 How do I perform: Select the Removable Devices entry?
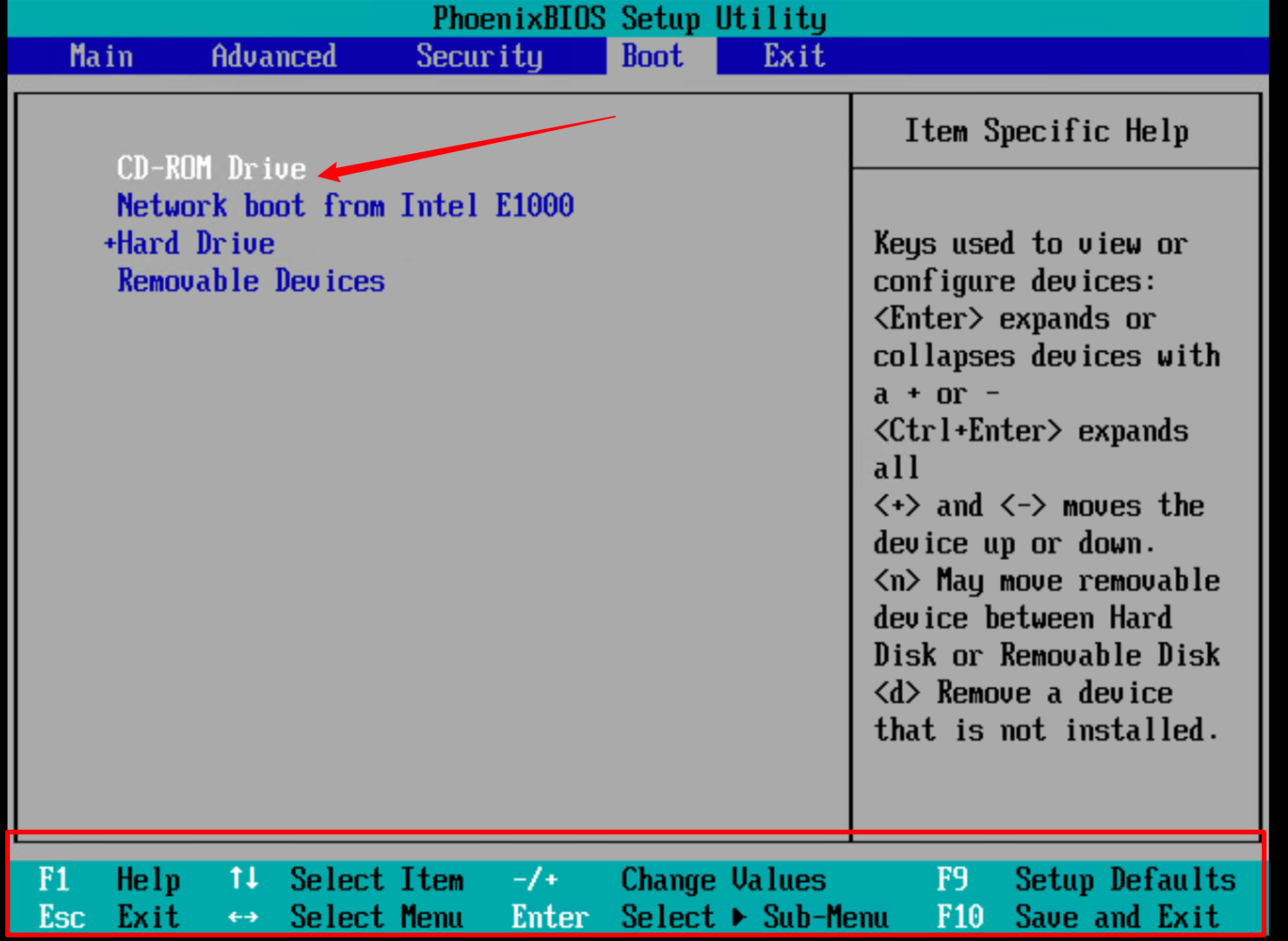pyautogui.click(x=251, y=281)
